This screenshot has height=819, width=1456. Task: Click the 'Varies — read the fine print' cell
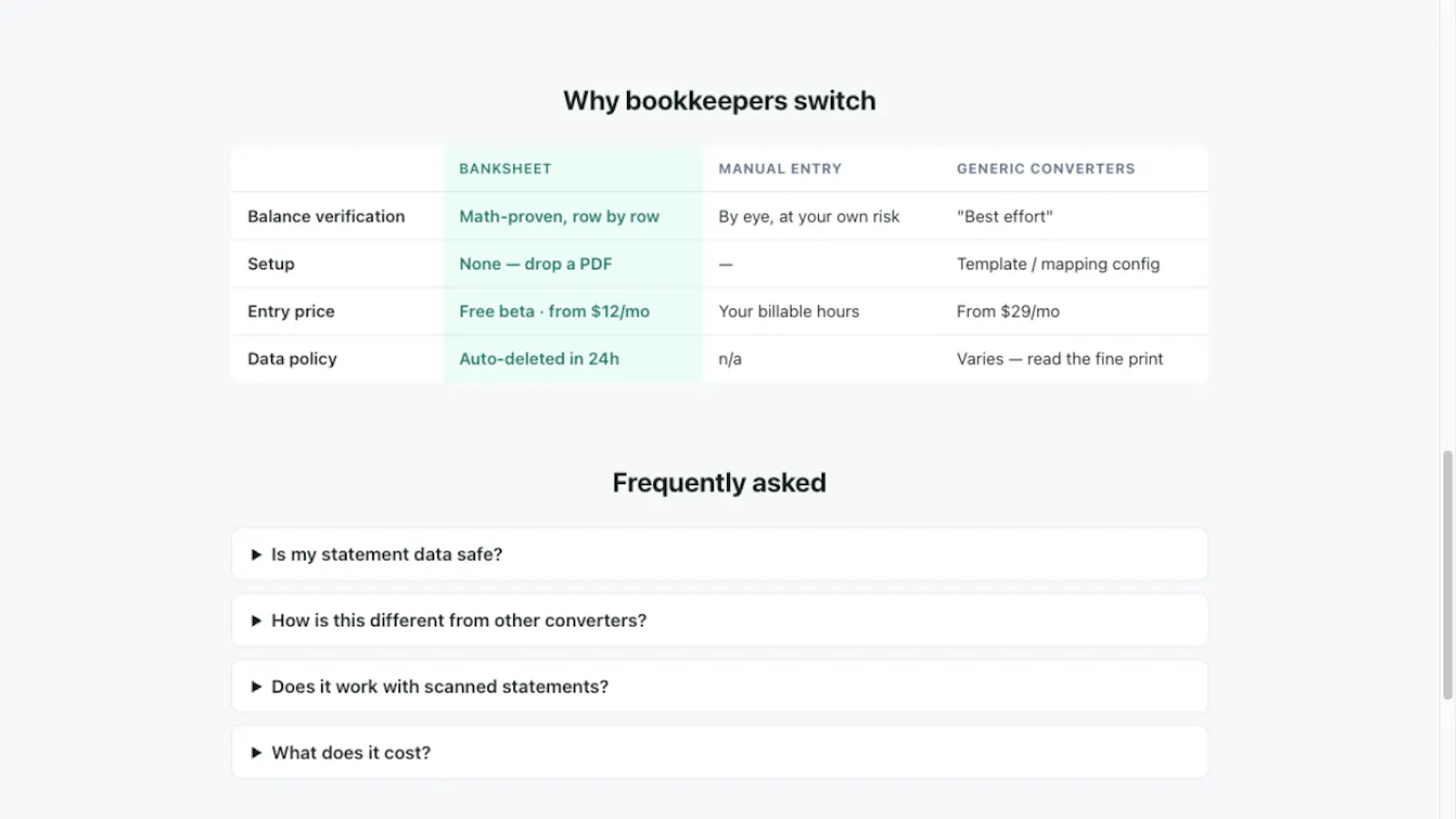coord(1074,359)
